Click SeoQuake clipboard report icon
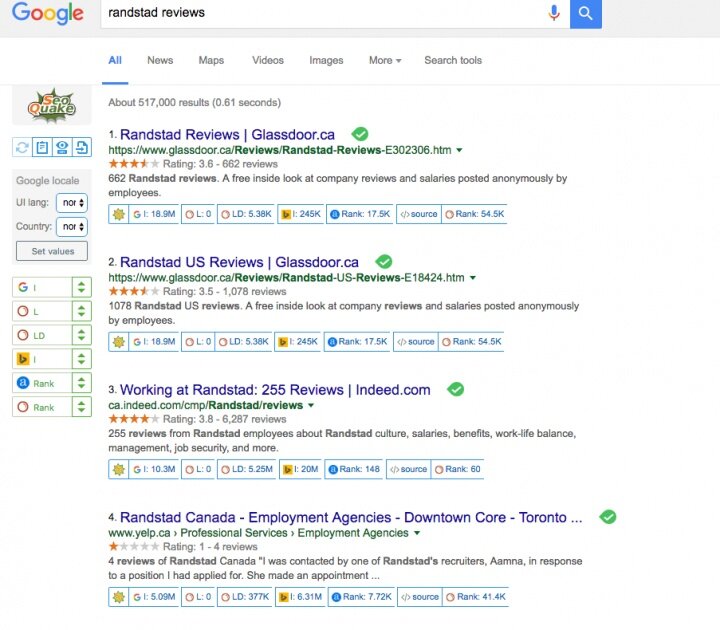The width and height of the screenshot is (720, 630). tap(42, 147)
